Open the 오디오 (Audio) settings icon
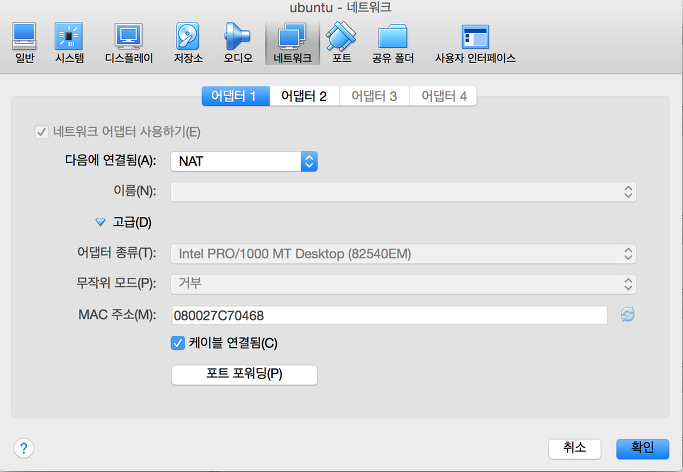The height and width of the screenshot is (472, 683). [x=238, y=43]
